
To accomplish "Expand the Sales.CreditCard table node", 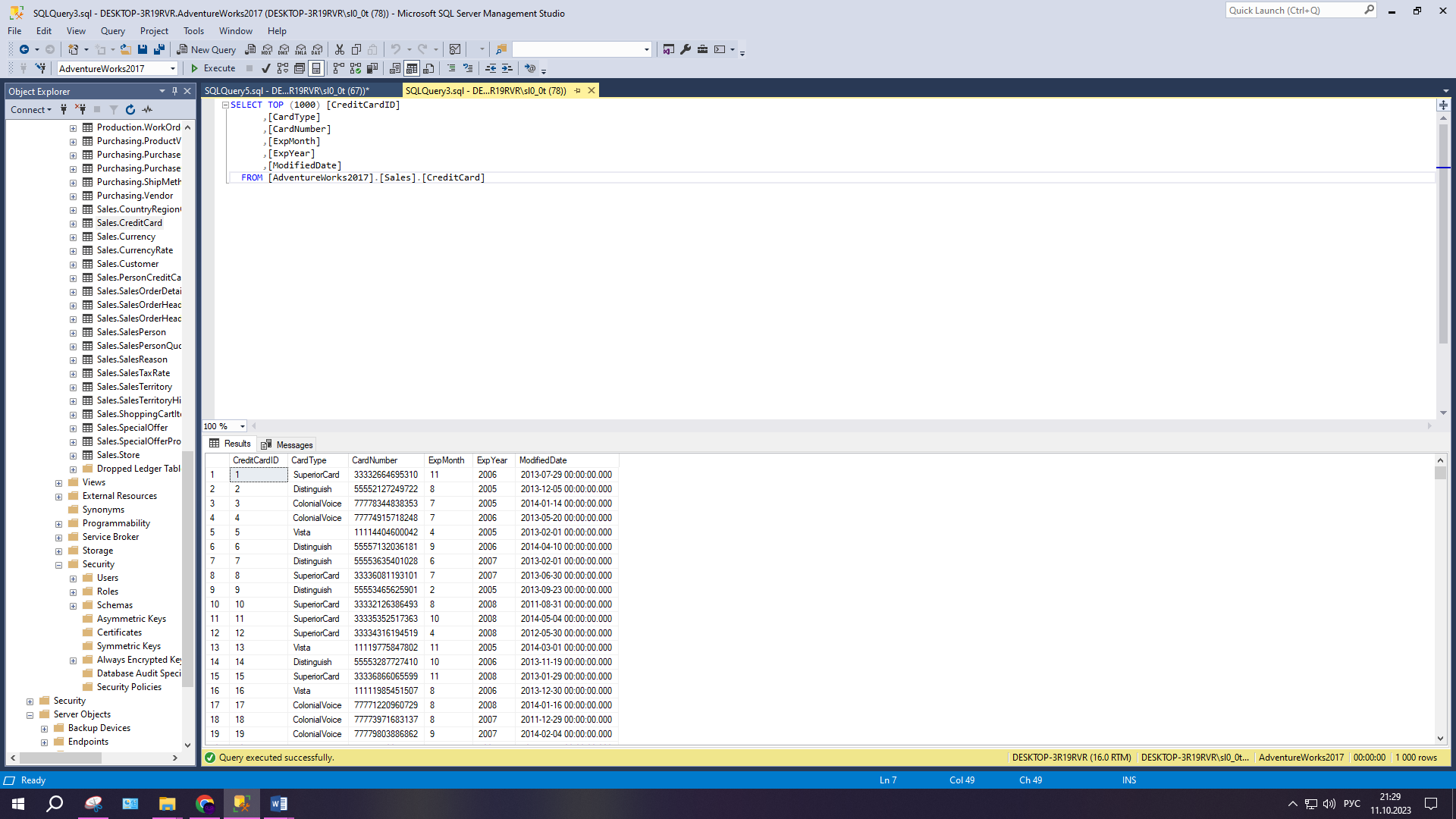I will point(74,223).
